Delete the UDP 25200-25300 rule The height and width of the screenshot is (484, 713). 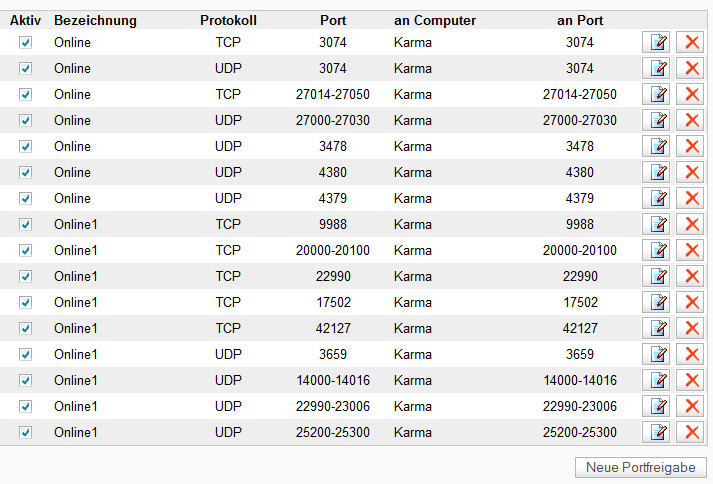[x=690, y=432]
